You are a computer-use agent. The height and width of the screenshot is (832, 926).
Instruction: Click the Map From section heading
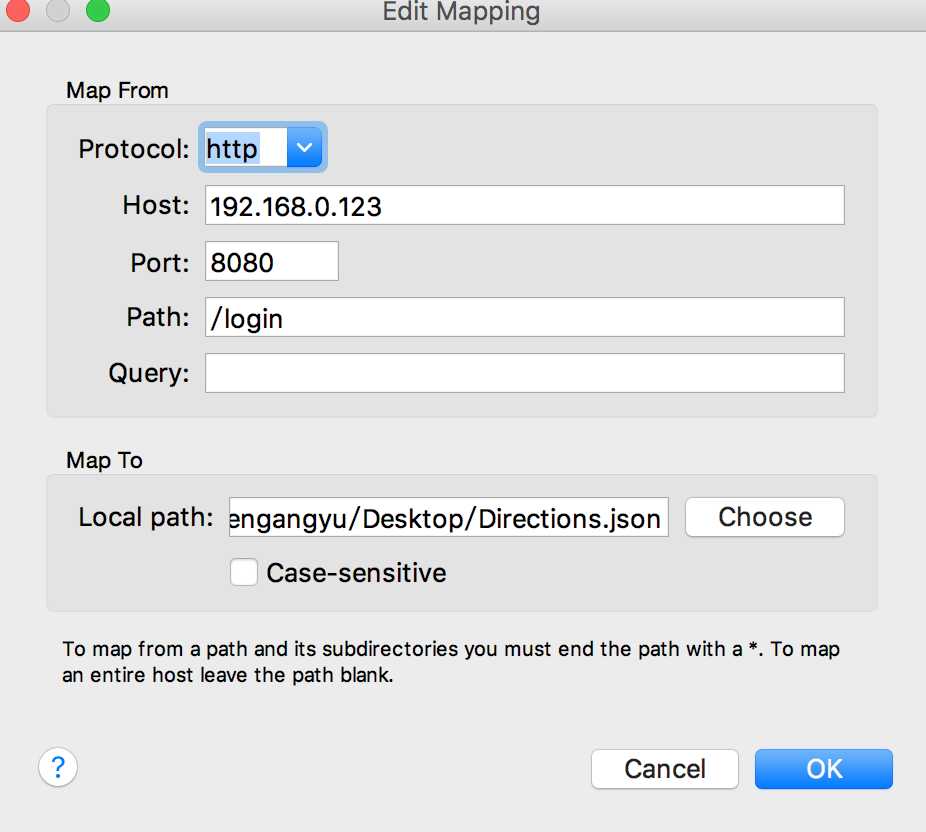pos(117,91)
